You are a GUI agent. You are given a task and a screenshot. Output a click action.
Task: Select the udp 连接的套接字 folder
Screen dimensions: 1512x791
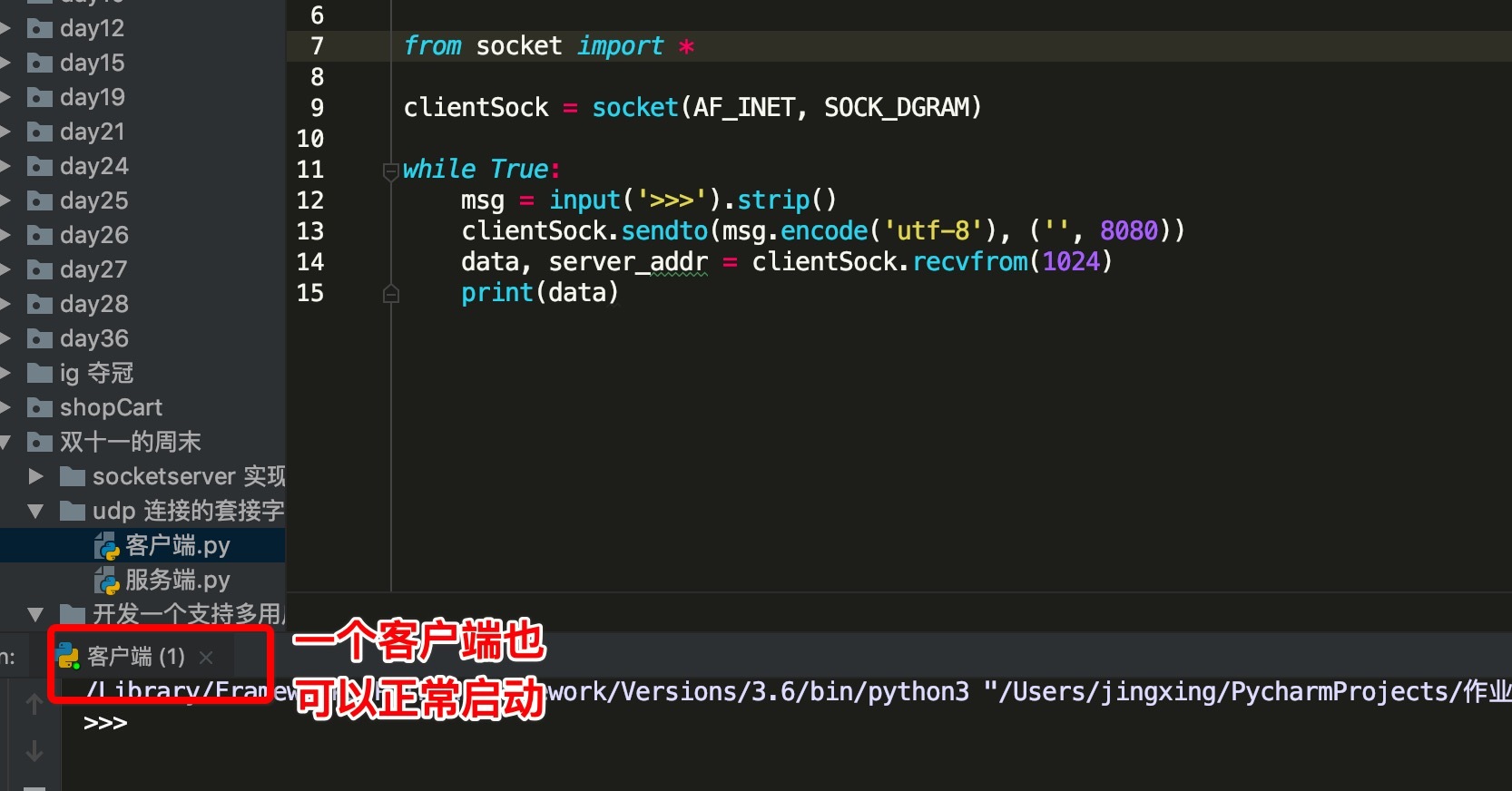pyautogui.click(x=188, y=511)
